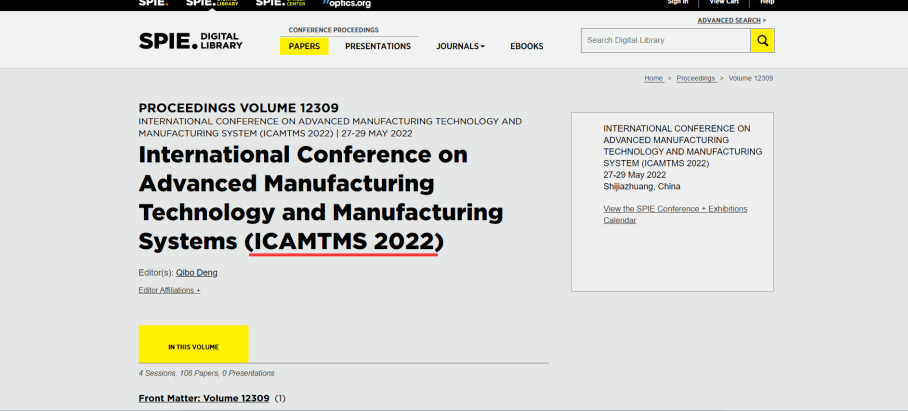Expand Editor Affiliations
This screenshot has height=411, width=908.
169,290
